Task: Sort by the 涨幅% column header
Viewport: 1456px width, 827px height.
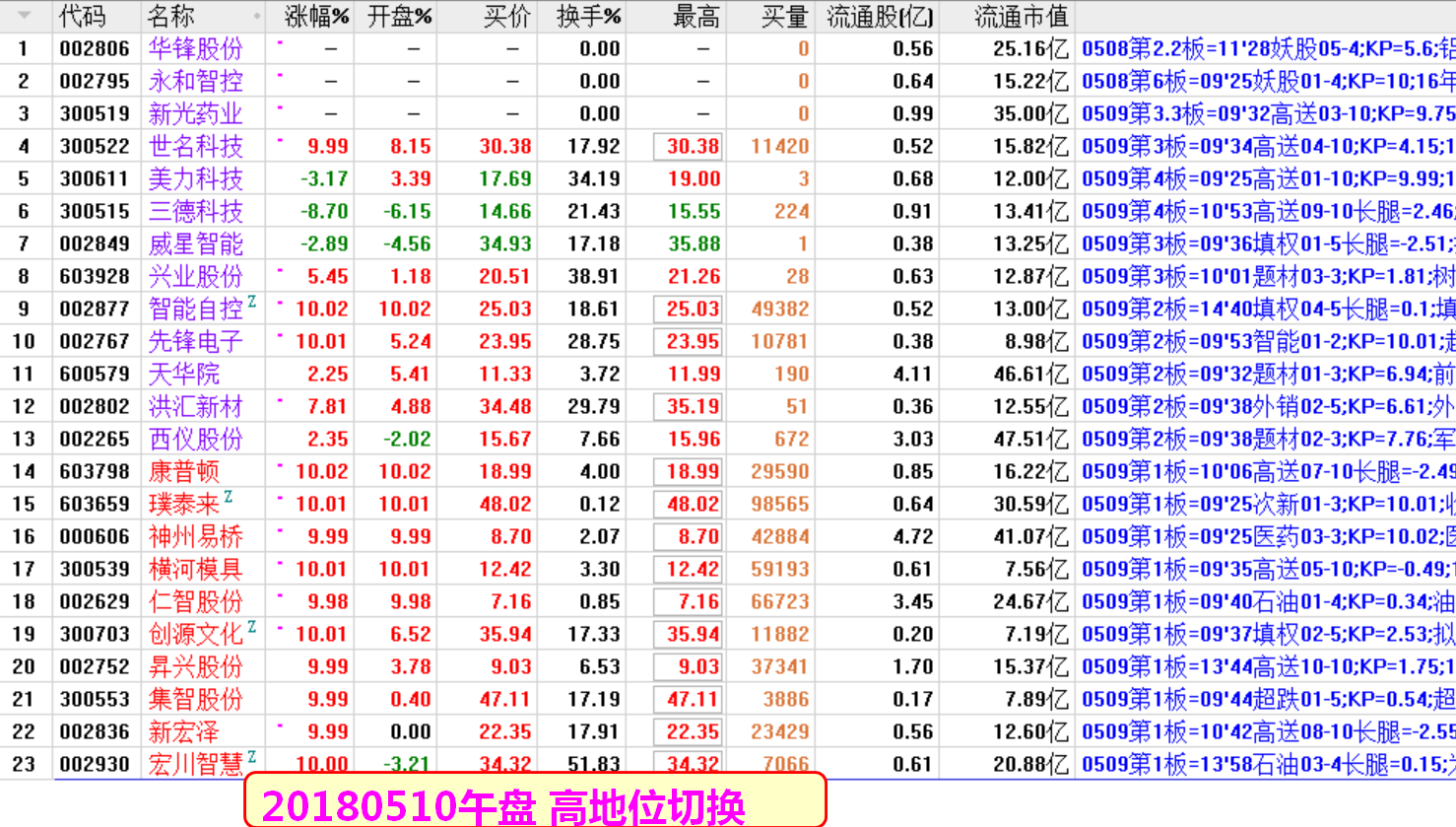Action: 316,16
